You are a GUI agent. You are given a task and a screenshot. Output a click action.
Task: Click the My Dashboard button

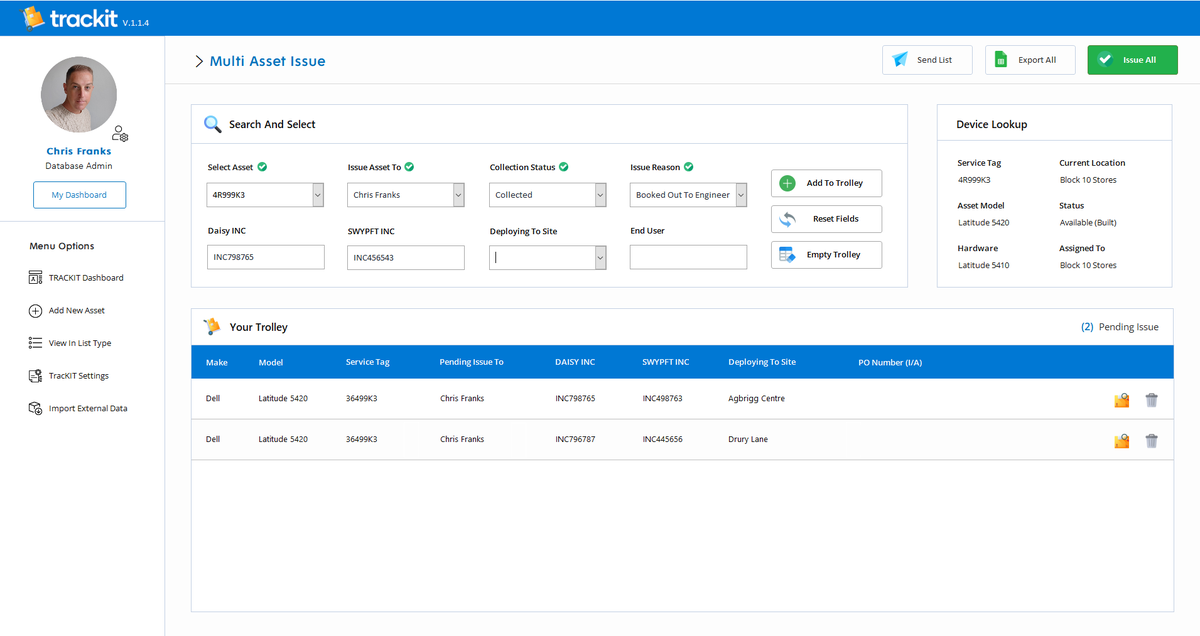tap(79, 195)
